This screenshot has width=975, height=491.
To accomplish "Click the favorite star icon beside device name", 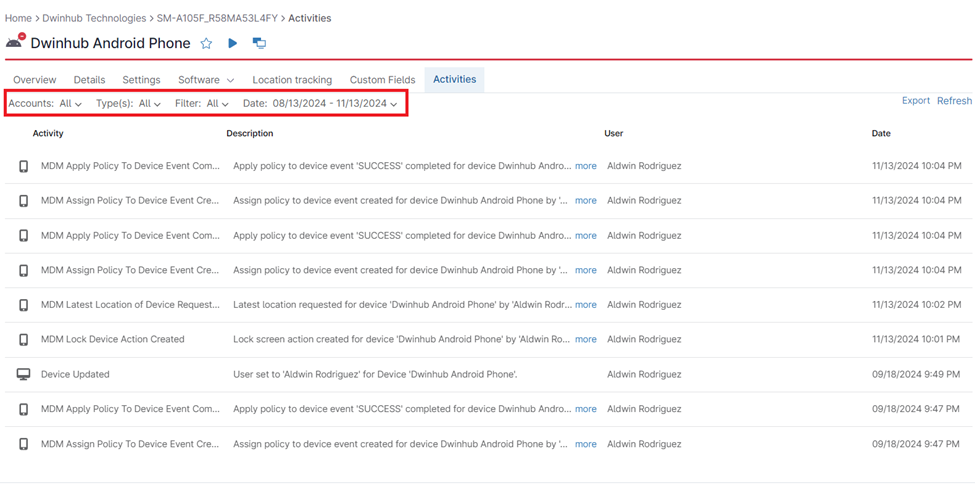I will click(206, 43).
